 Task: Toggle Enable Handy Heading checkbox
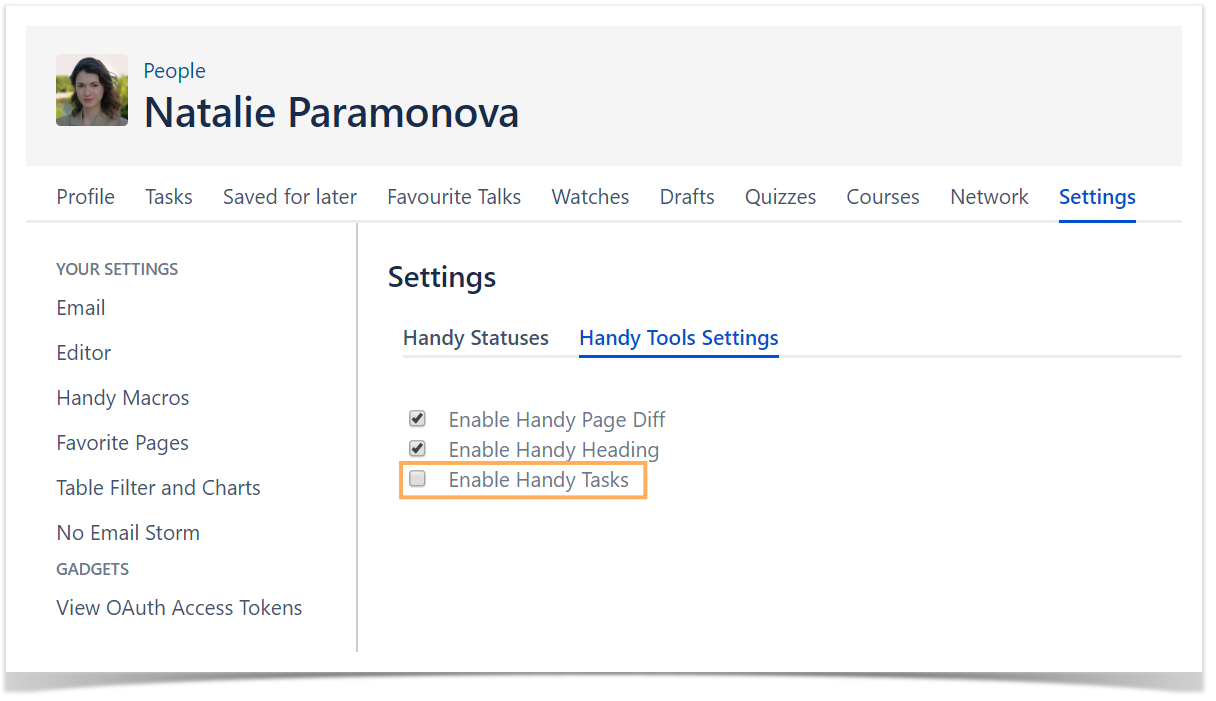click(418, 448)
